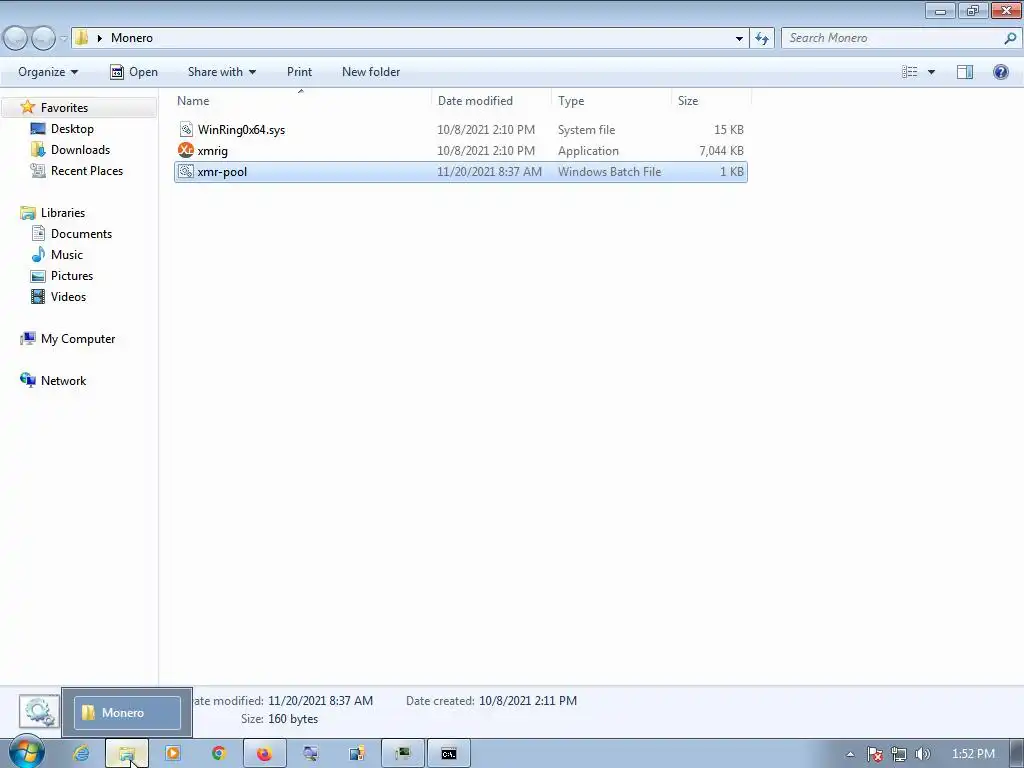Open Firefox from the taskbar
The height and width of the screenshot is (768, 1024).
(264, 754)
